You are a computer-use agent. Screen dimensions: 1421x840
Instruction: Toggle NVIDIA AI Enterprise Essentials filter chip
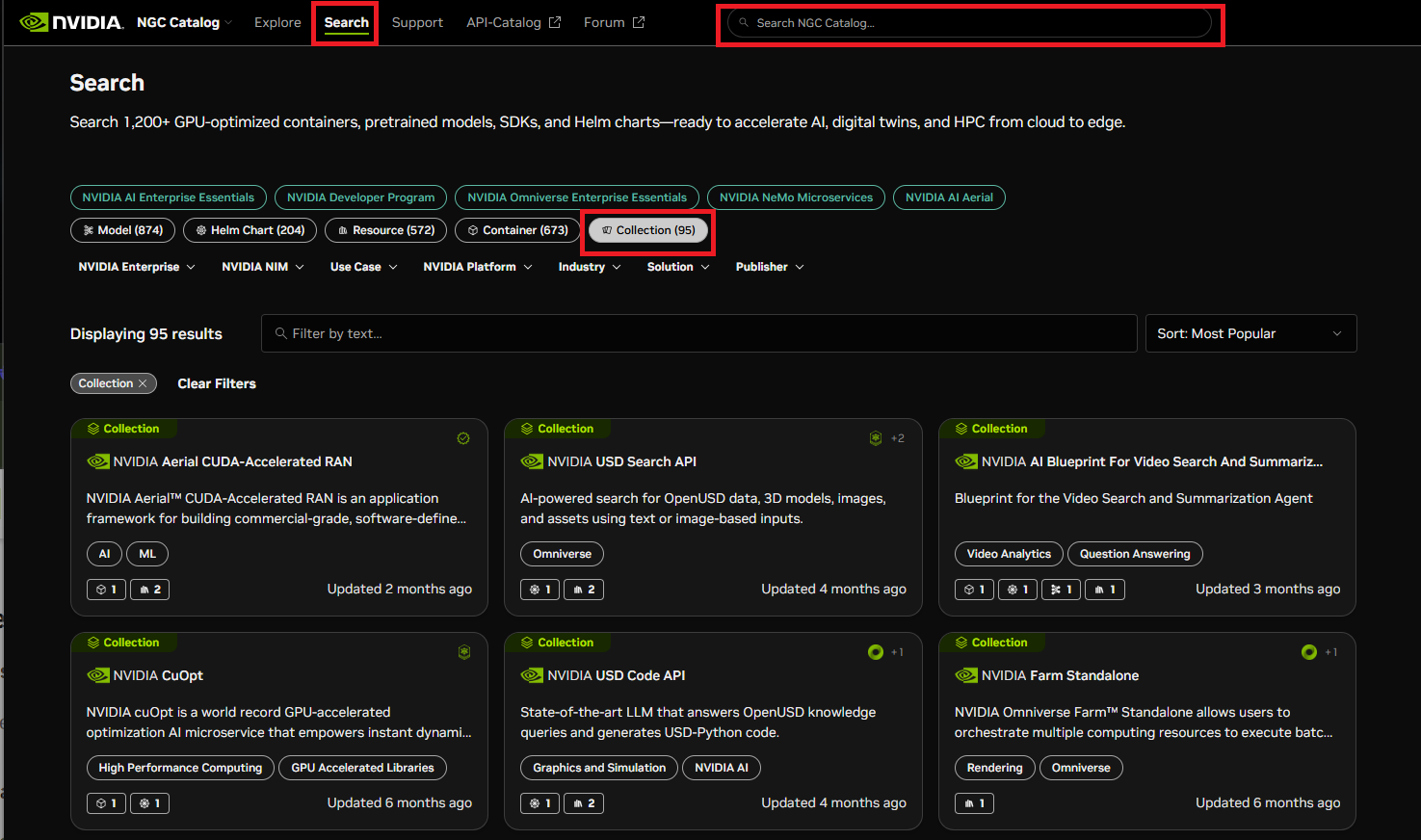pos(169,197)
